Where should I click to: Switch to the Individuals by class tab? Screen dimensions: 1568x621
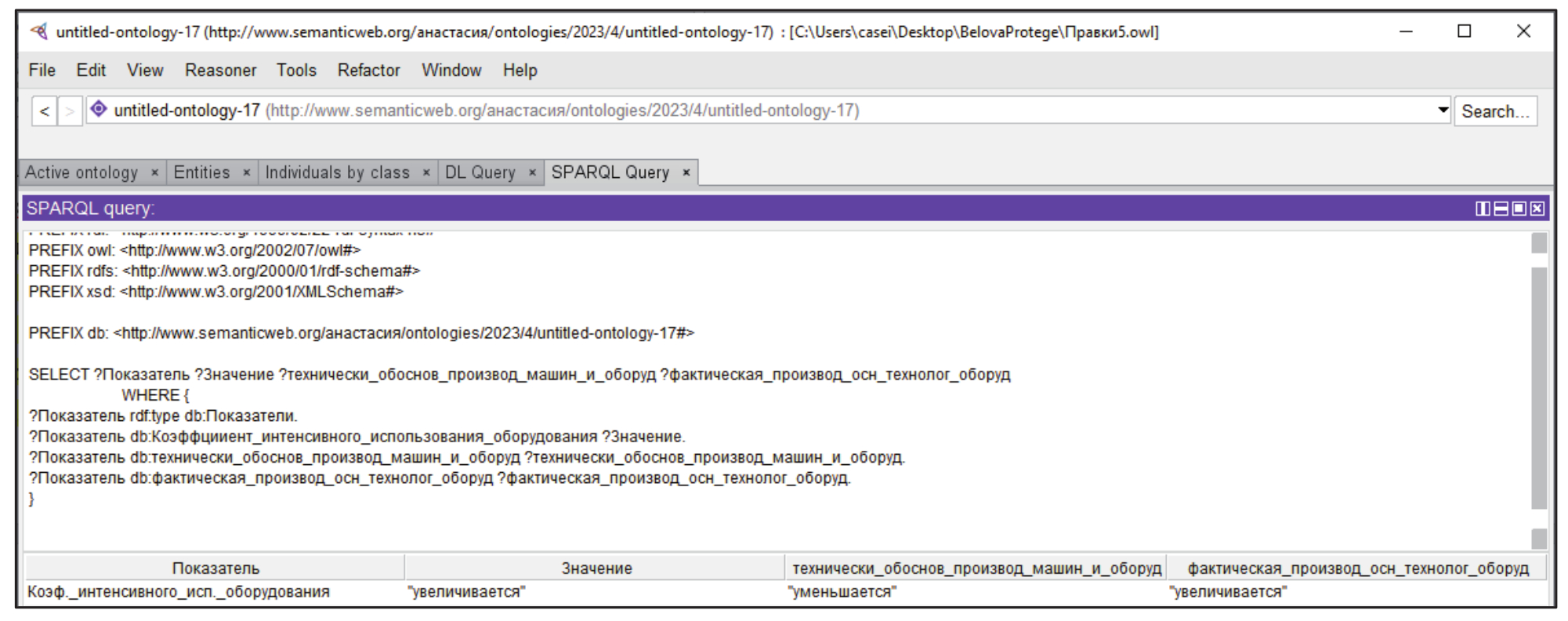[337, 172]
